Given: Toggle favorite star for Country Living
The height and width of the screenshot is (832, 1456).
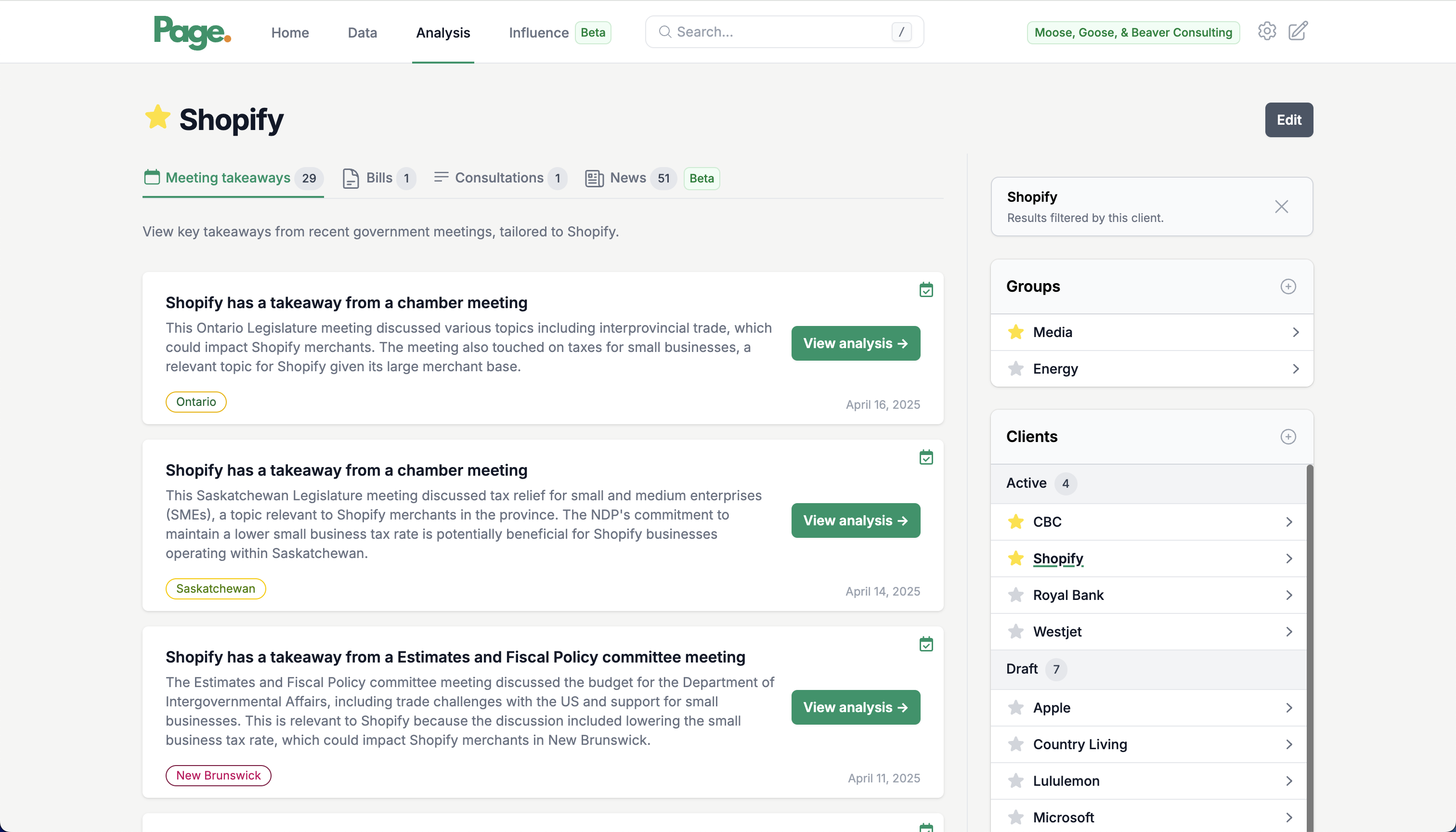Looking at the screenshot, I should pos(1016,744).
